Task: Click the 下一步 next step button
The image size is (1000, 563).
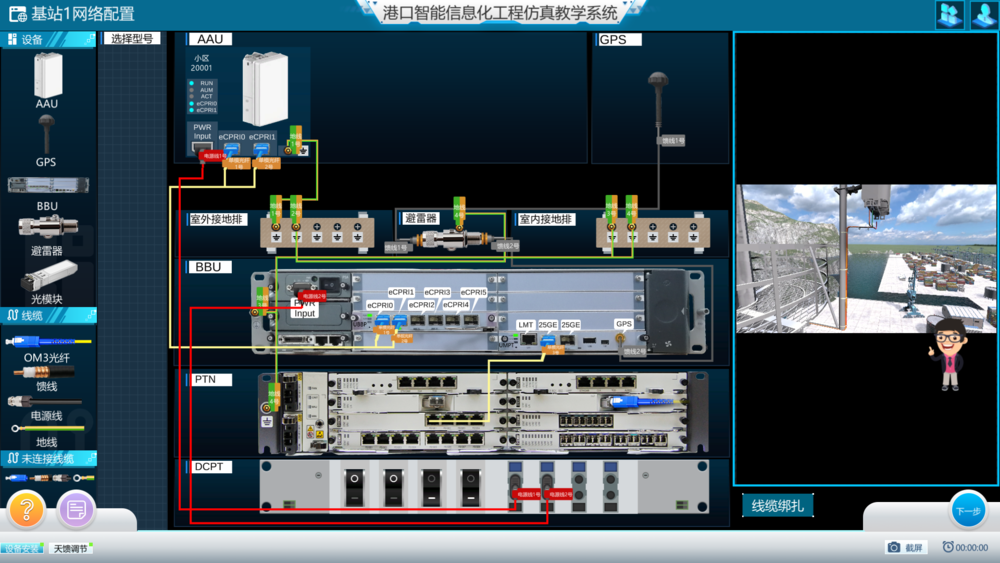Action: (x=967, y=511)
